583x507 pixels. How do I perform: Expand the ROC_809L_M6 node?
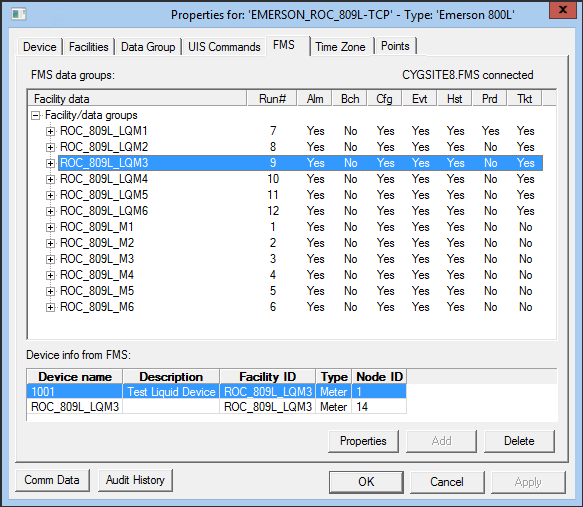point(50,307)
